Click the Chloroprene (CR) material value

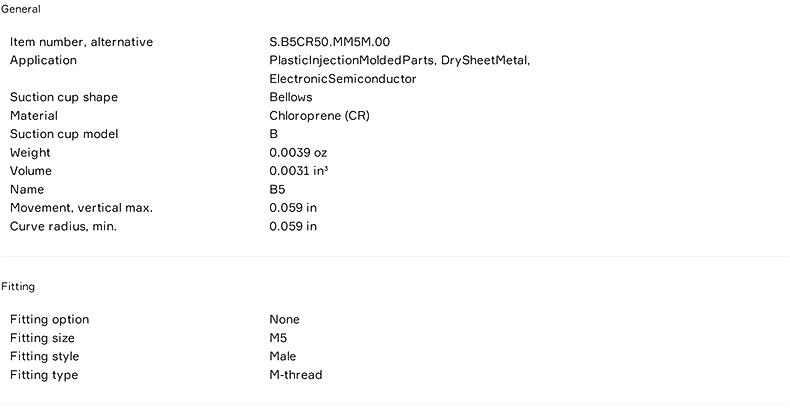pyautogui.click(x=319, y=116)
